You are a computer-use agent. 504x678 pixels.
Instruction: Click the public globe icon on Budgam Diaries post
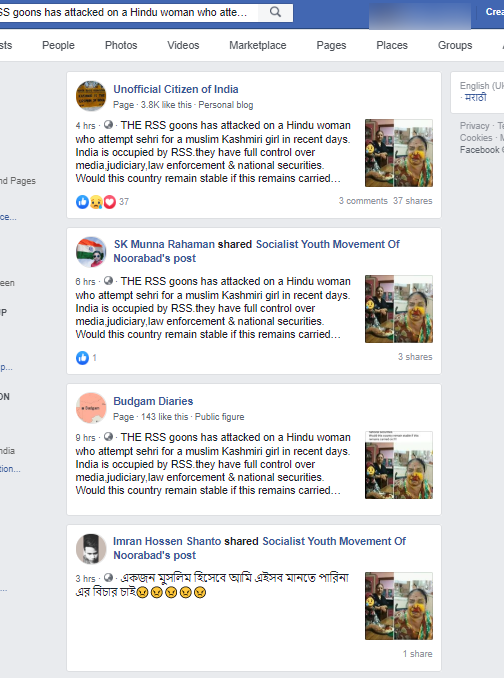108,436
